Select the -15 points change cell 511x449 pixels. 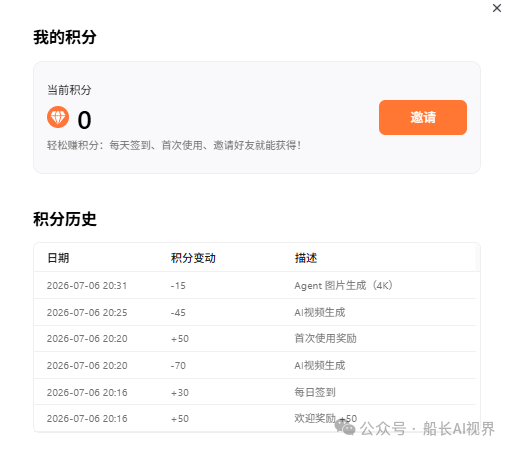(178, 286)
